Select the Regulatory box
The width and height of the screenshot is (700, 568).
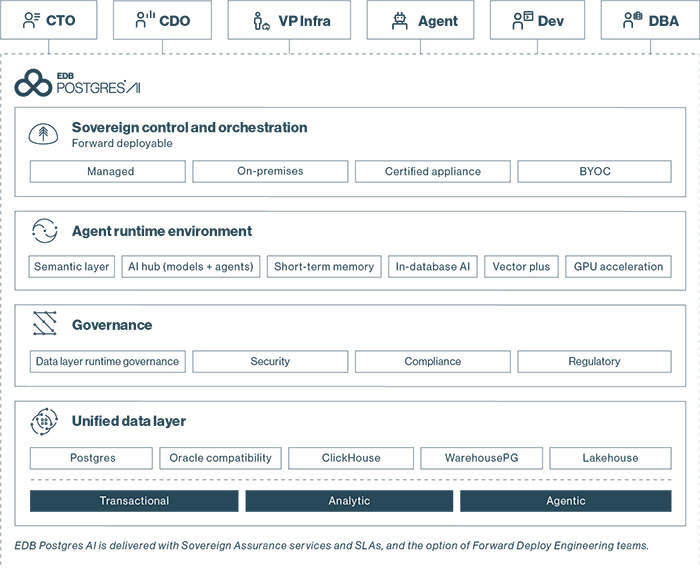pos(594,362)
